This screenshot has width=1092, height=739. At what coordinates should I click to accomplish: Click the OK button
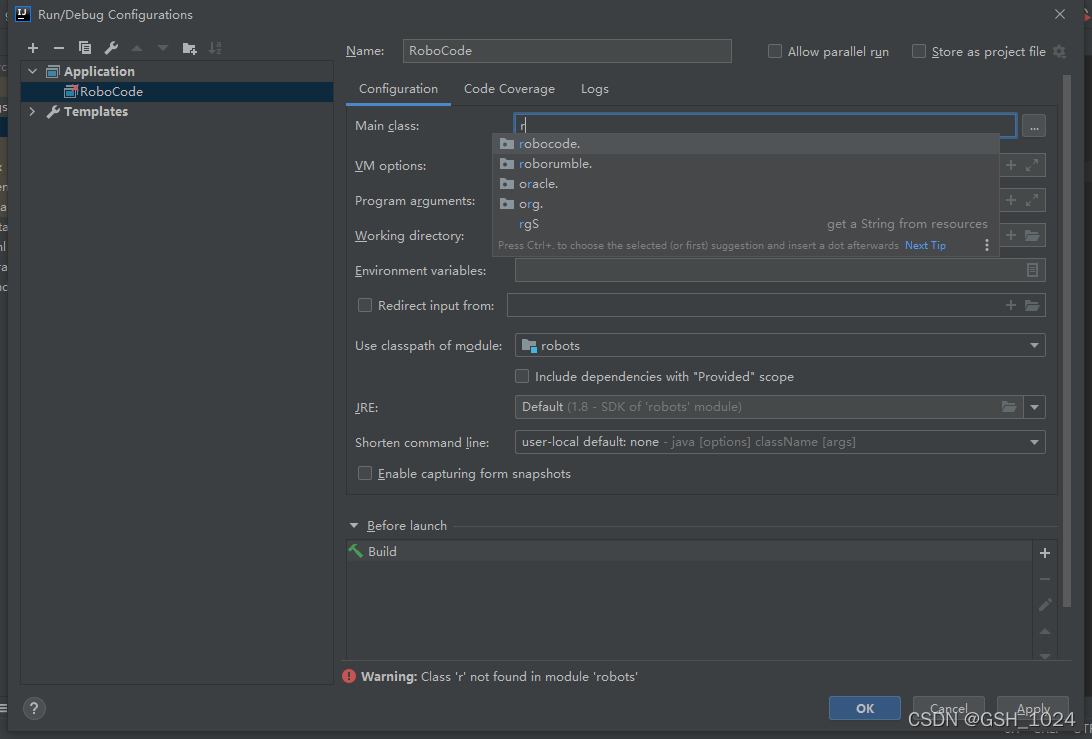pyautogui.click(x=864, y=708)
